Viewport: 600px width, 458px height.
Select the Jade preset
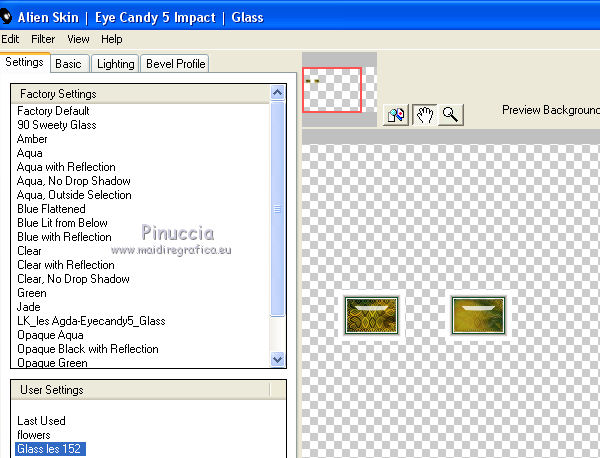click(x=29, y=307)
